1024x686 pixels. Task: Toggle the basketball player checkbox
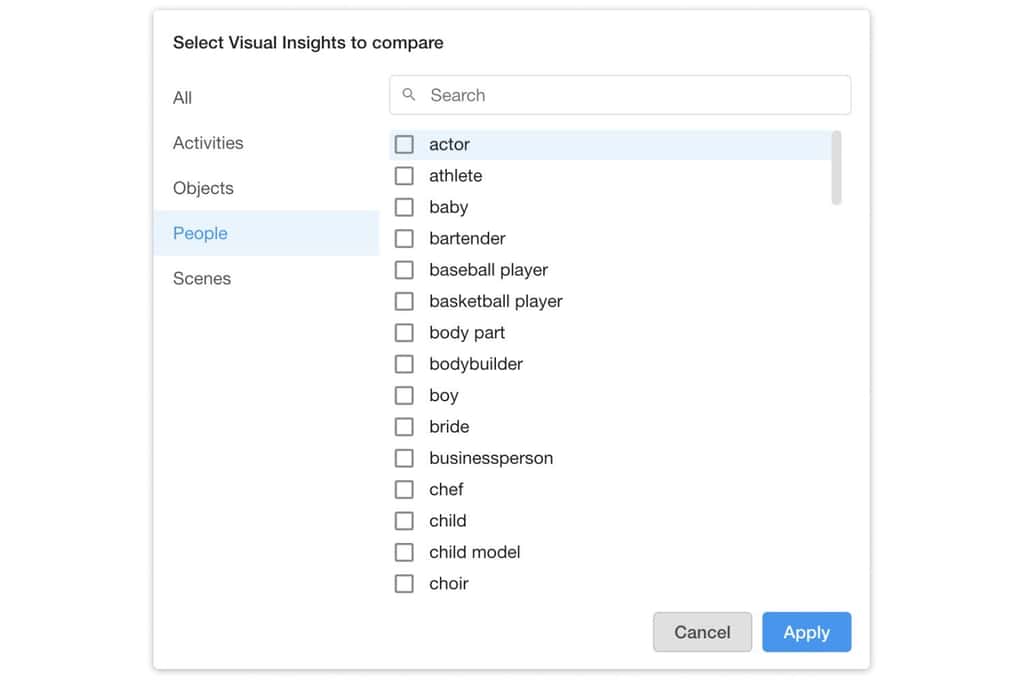pos(404,301)
